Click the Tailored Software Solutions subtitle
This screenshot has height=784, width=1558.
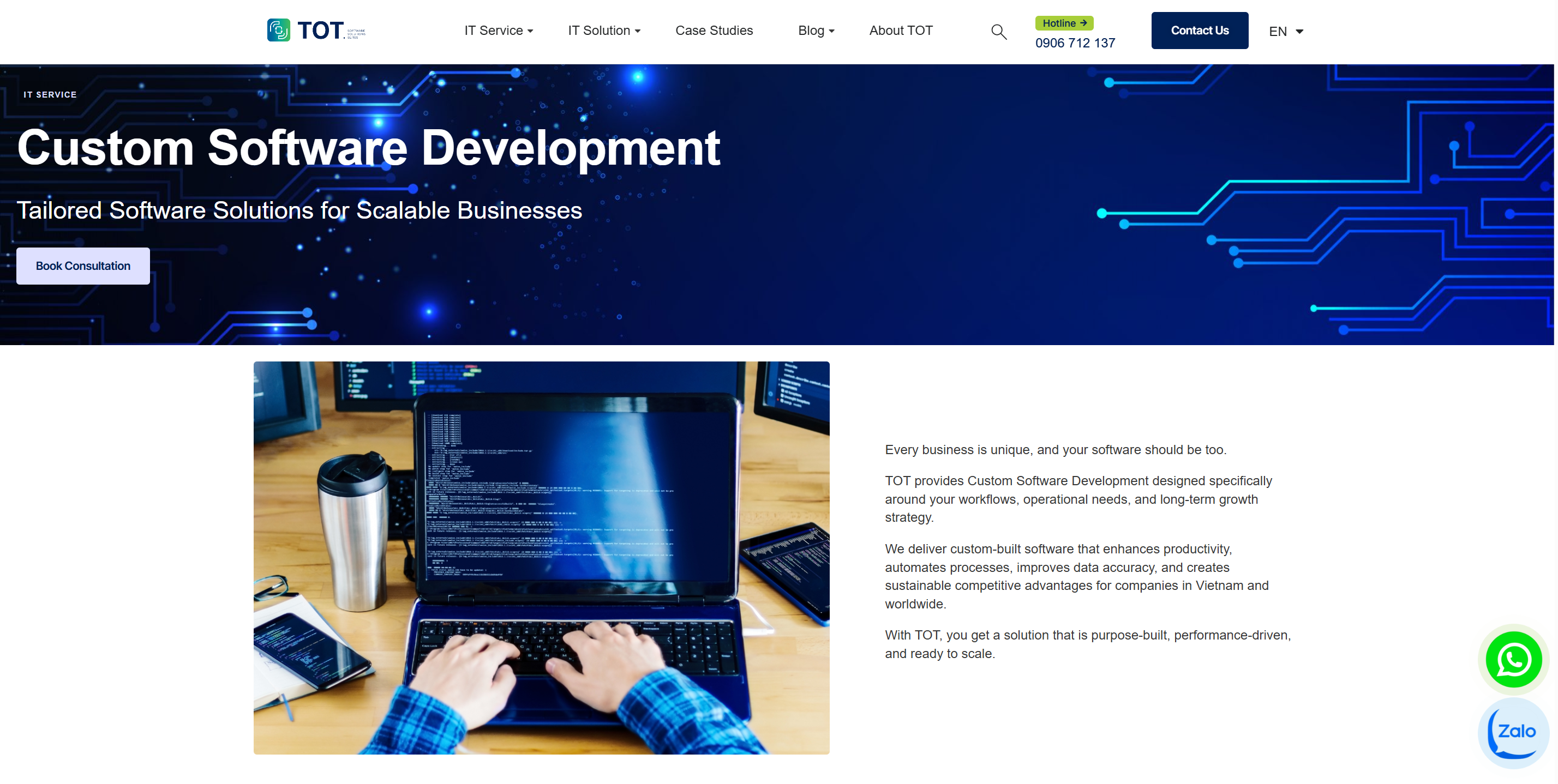[x=299, y=210]
